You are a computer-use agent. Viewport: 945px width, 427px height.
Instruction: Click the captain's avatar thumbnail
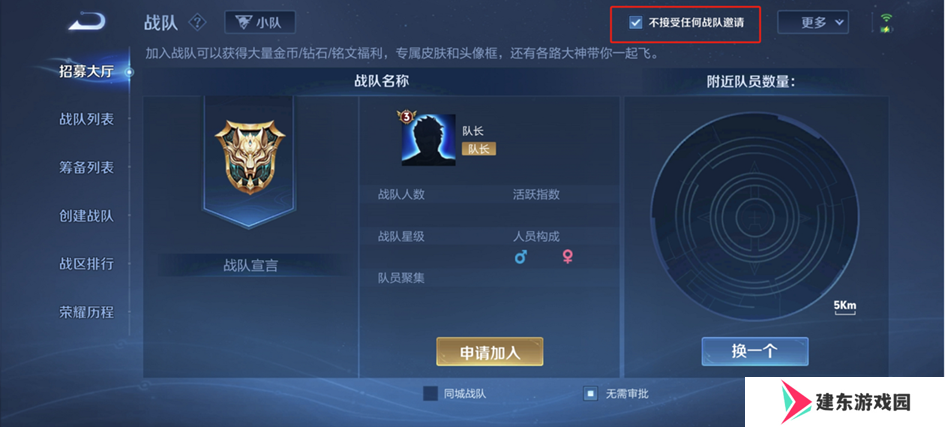click(429, 139)
